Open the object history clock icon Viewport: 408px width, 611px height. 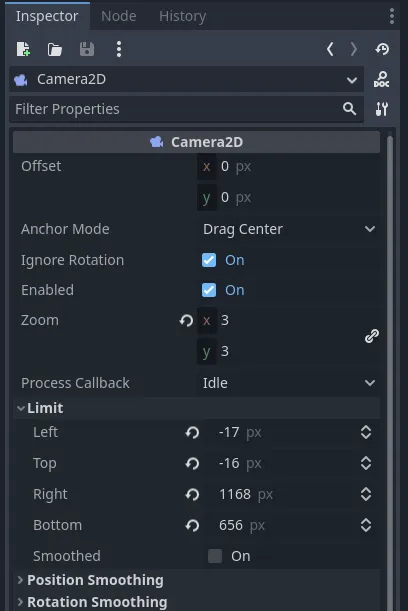coord(382,49)
